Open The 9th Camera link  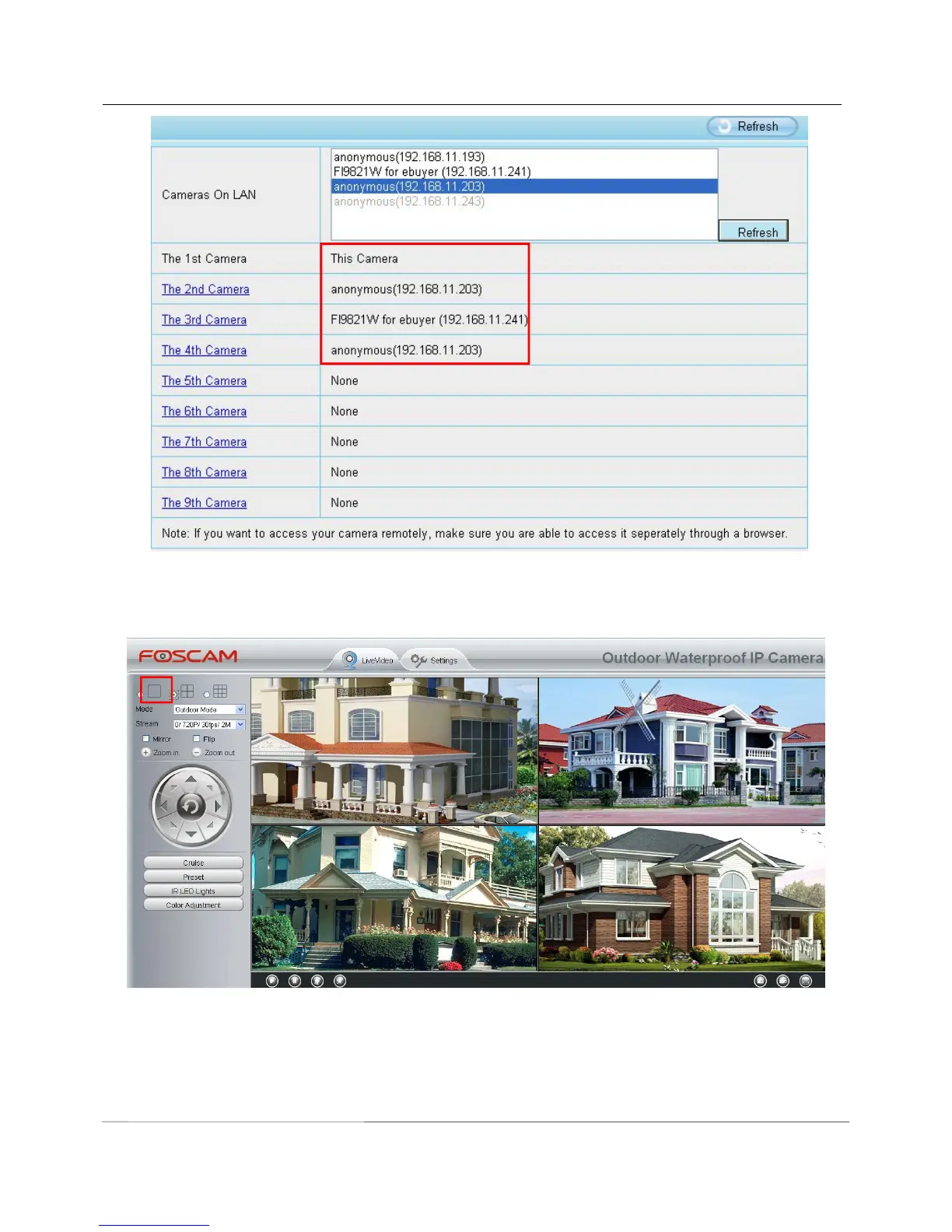point(204,502)
